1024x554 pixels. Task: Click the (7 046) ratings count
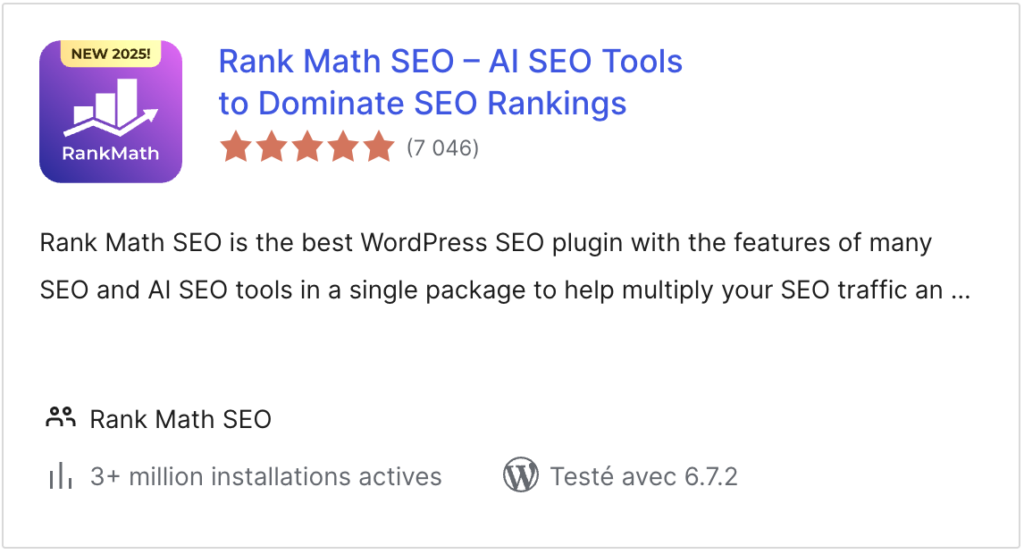[442, 148]
